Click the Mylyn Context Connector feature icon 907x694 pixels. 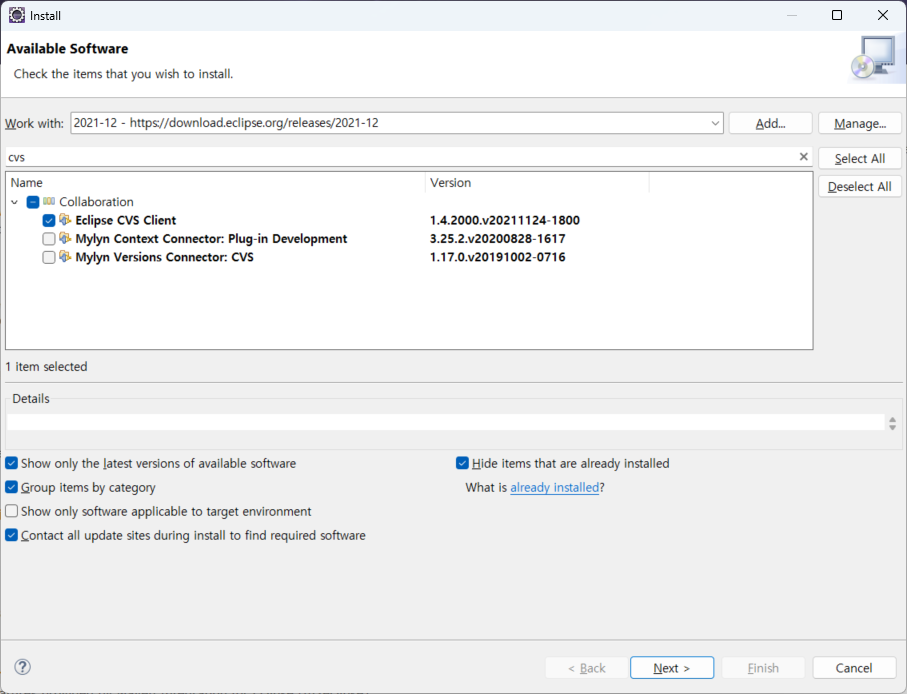tap(65, 238)
